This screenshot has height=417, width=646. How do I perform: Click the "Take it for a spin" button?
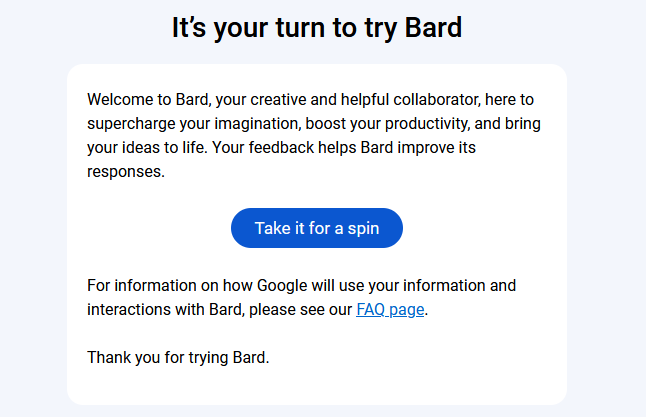pyautogui.click(x=316, y=228)
